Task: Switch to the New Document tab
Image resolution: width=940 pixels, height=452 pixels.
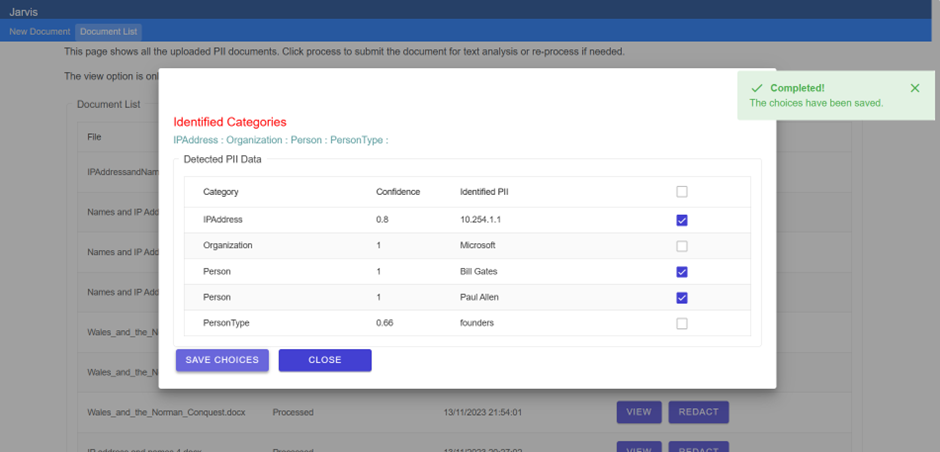Action: point(40,32)
